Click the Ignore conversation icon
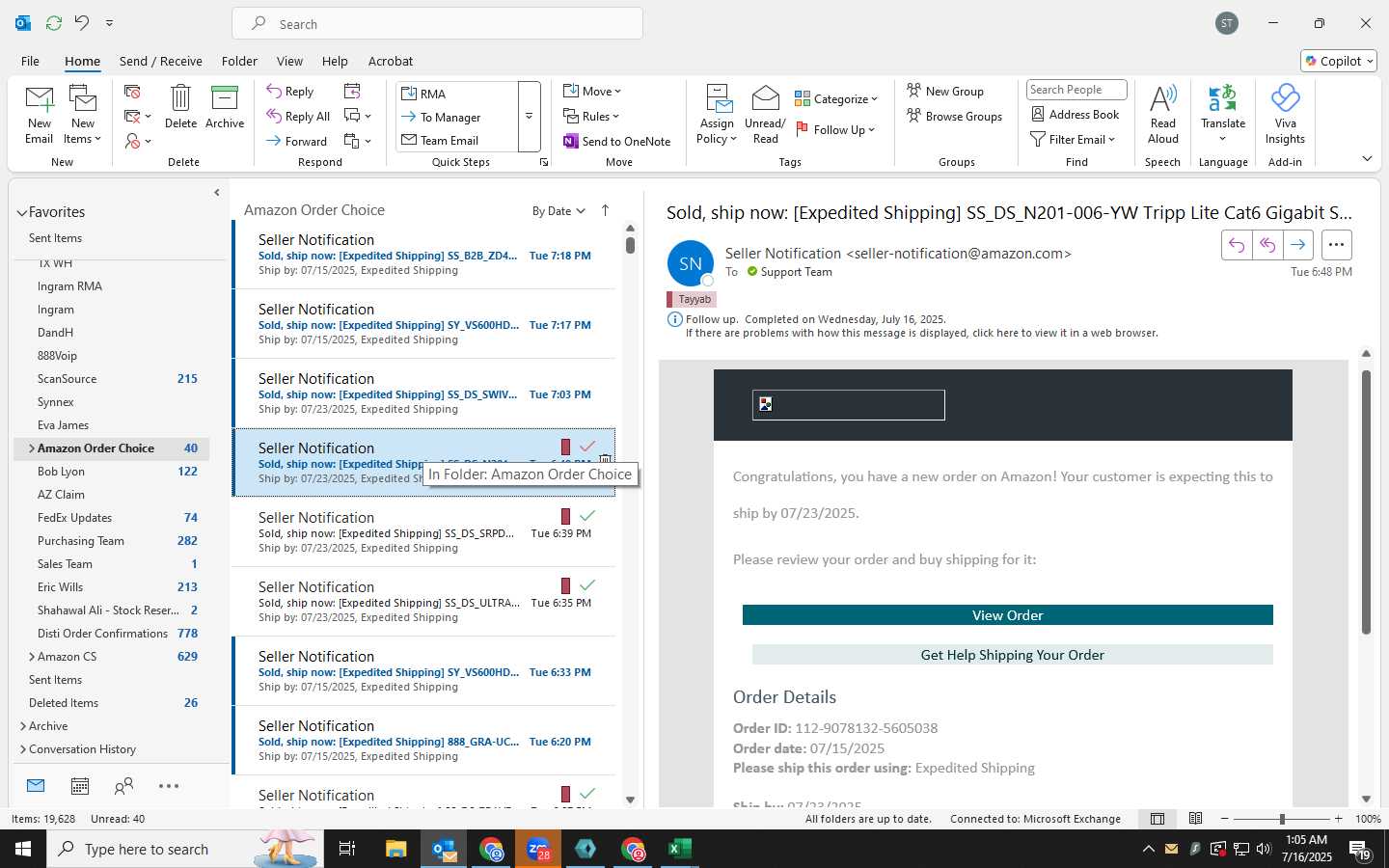Image resolution: width=1389 pixels, height=868 pixels. [132, 92]
